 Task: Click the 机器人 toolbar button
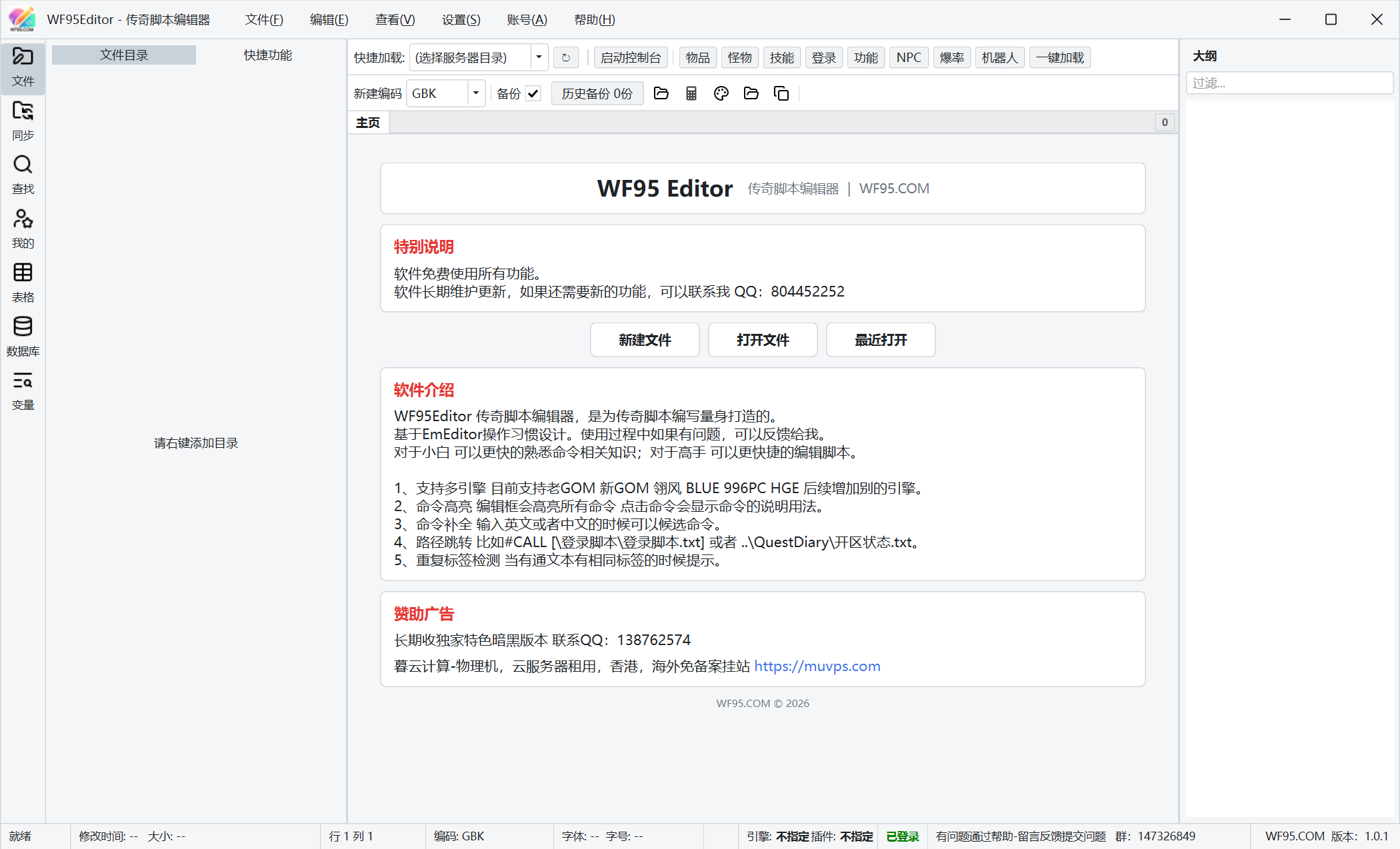[x=1000, y=58]
